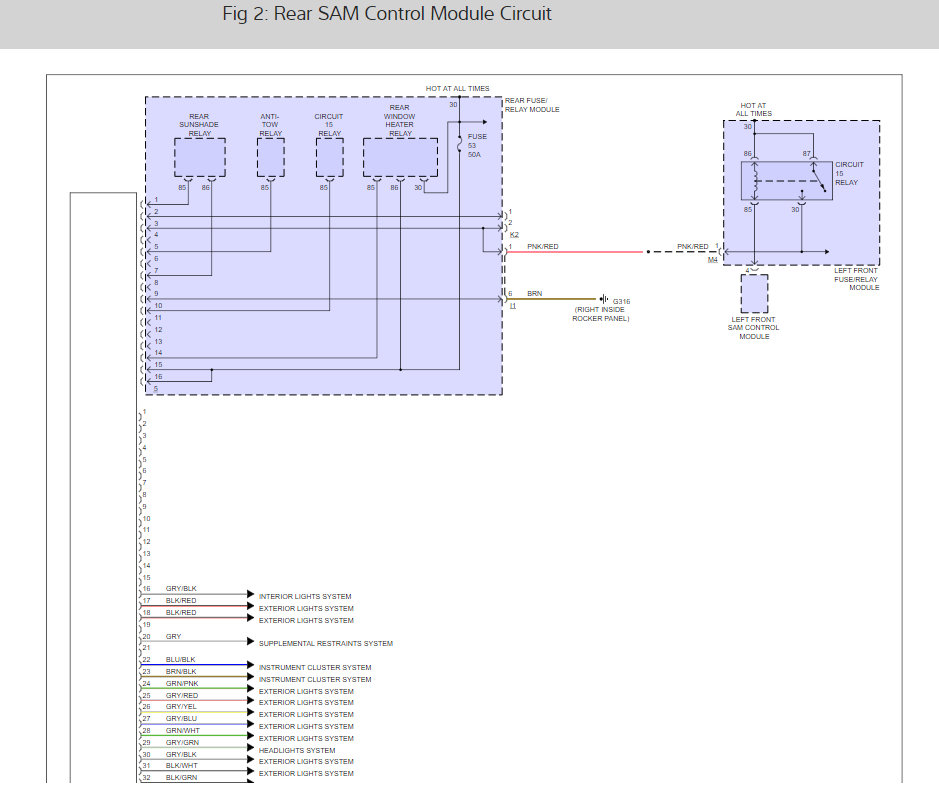939x802 pixels.
Task: Select the brown BRN ground wire
Action: tap(552, 299)
